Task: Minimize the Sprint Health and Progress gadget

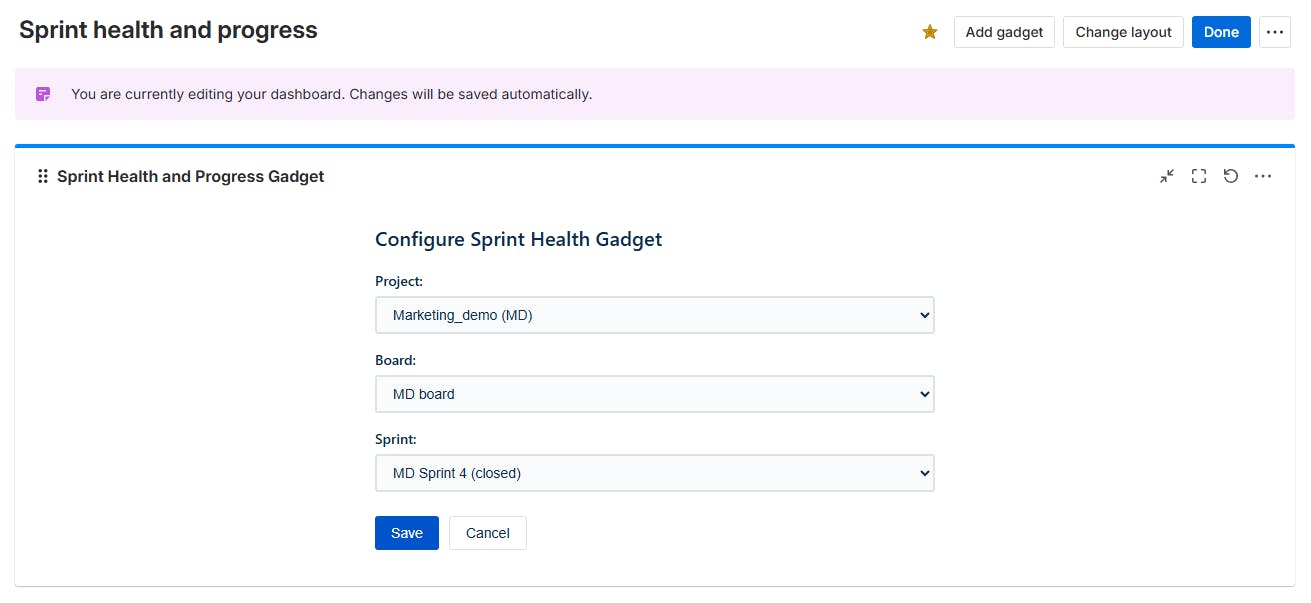Action: pos(1167,176)
